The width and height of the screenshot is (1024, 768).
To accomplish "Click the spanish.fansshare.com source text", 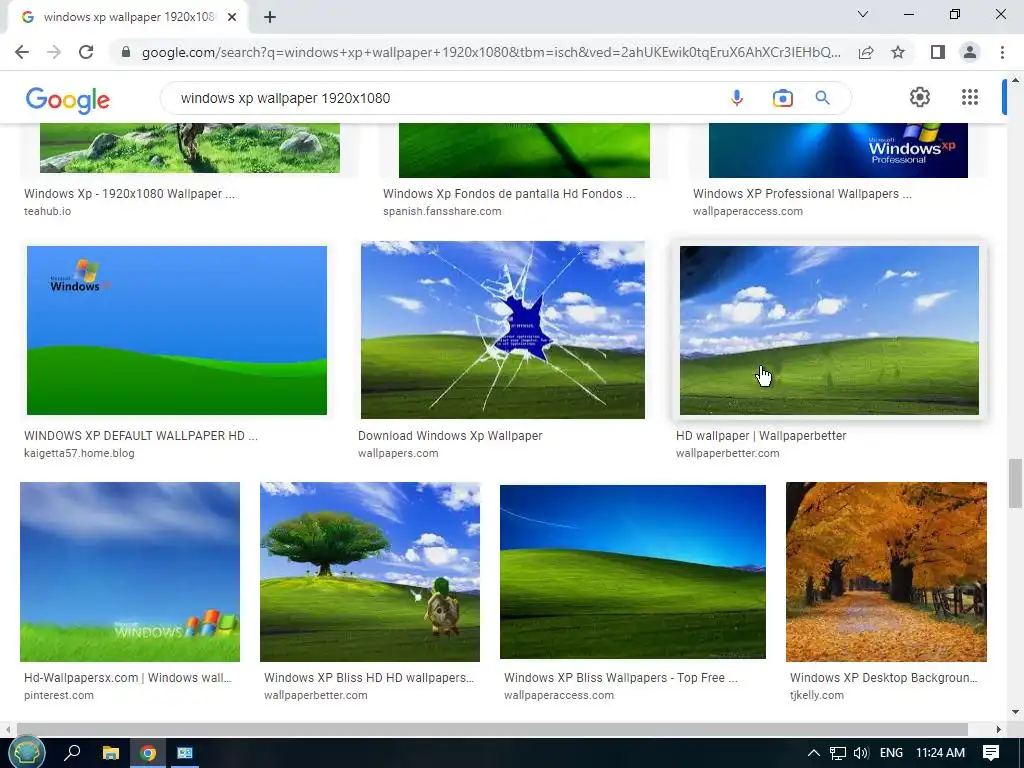I will click(442, 212).
